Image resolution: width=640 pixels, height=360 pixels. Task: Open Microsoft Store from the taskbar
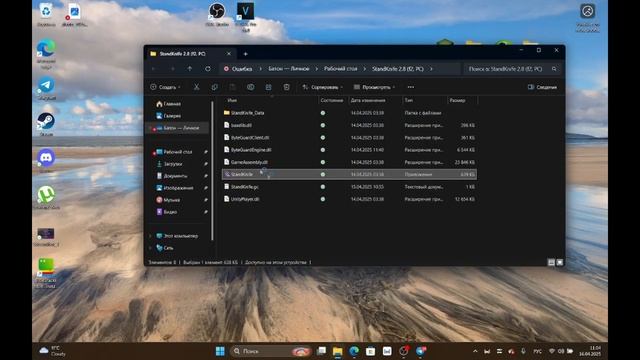pyautogui.click(x=370, y=351)
